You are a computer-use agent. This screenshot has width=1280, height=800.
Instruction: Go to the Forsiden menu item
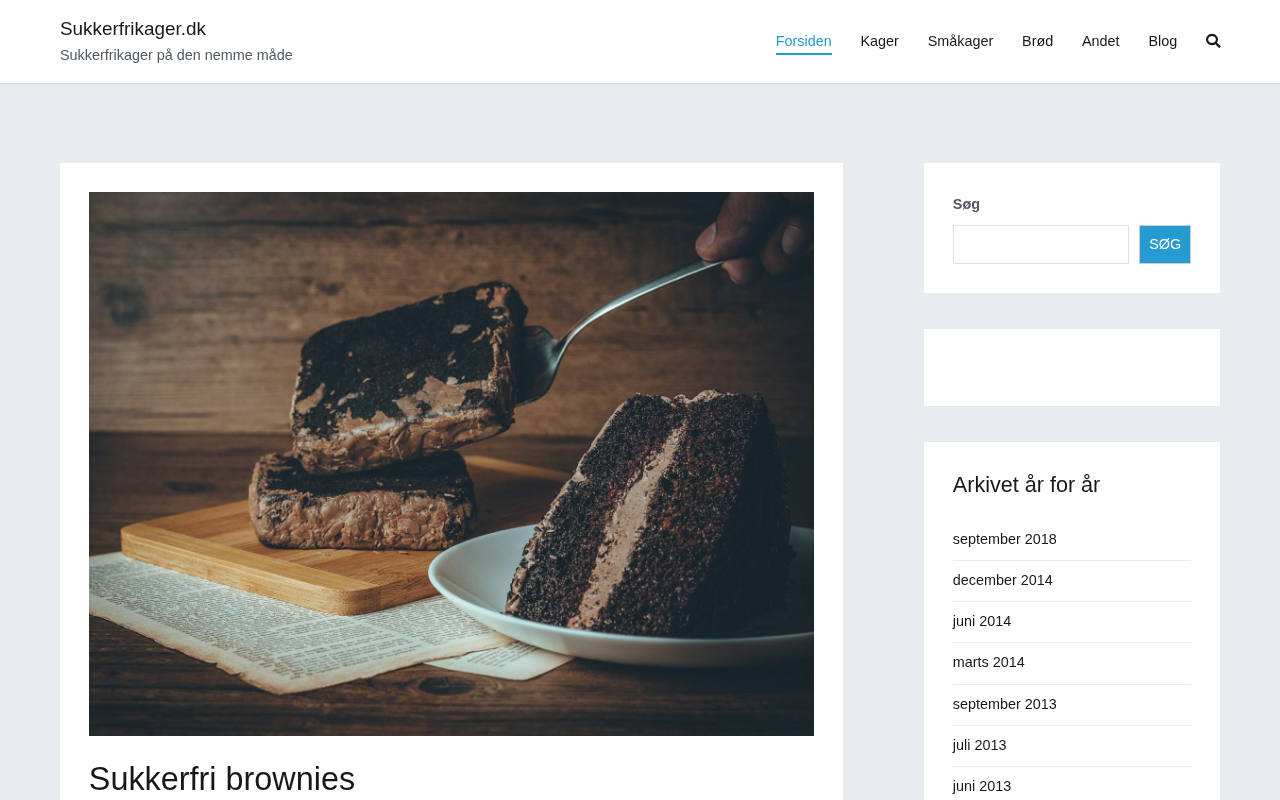[x=804, y=41]
